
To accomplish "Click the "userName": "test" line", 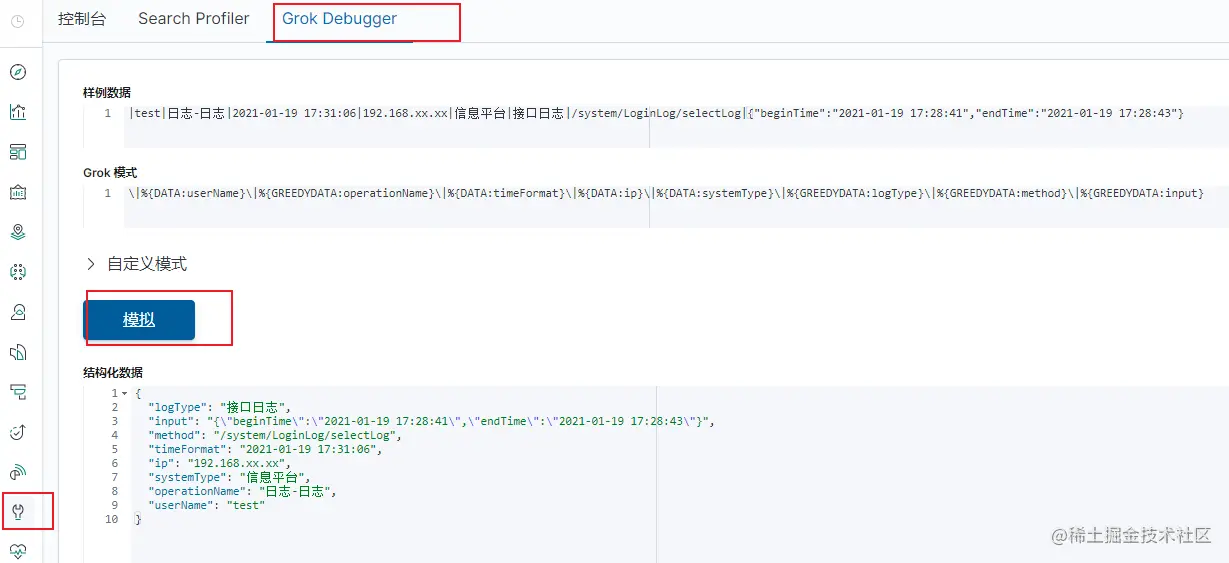I will 206,505.
